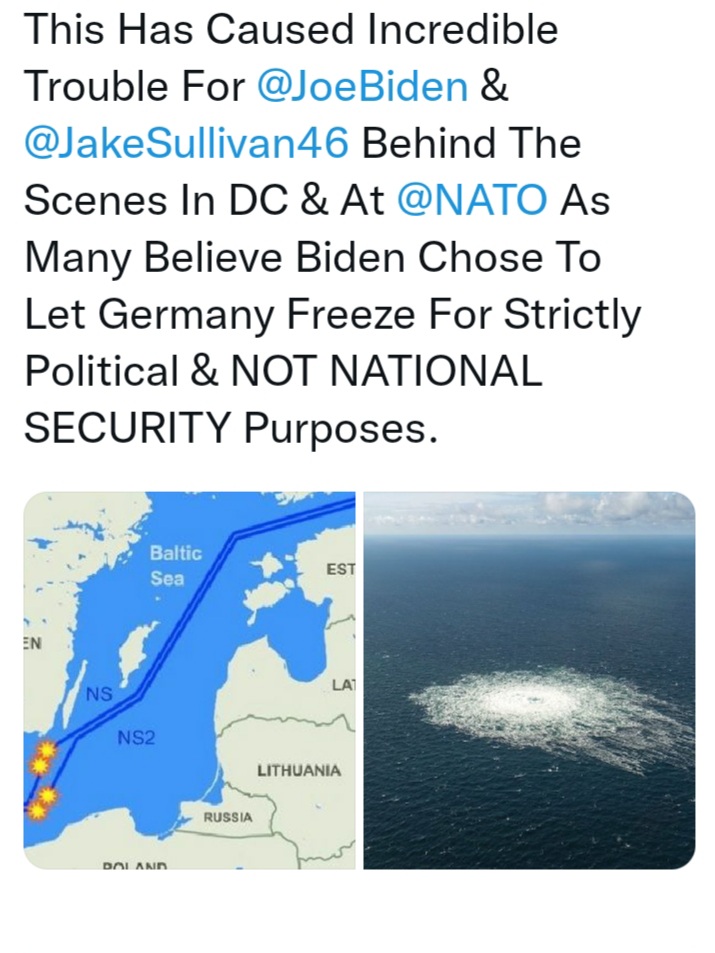Click the tweet's first line of text
Viewport: 715px width, 953px height.
point(291,29)
